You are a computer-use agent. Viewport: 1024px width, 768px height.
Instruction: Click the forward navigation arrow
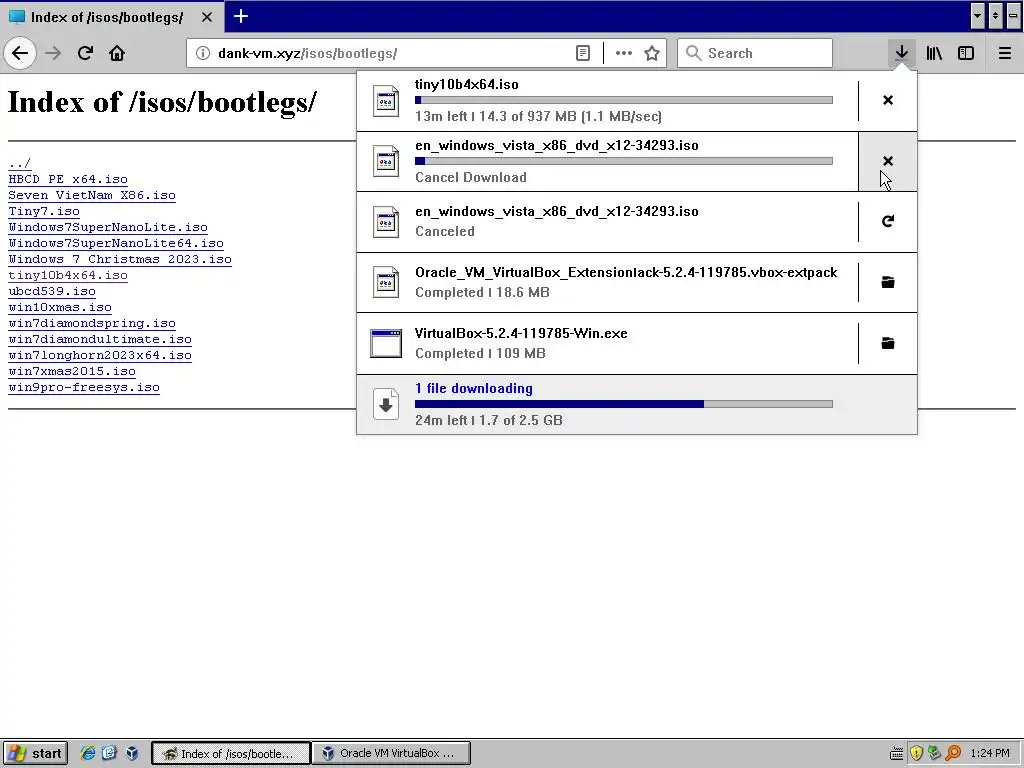tap(53, 53)
